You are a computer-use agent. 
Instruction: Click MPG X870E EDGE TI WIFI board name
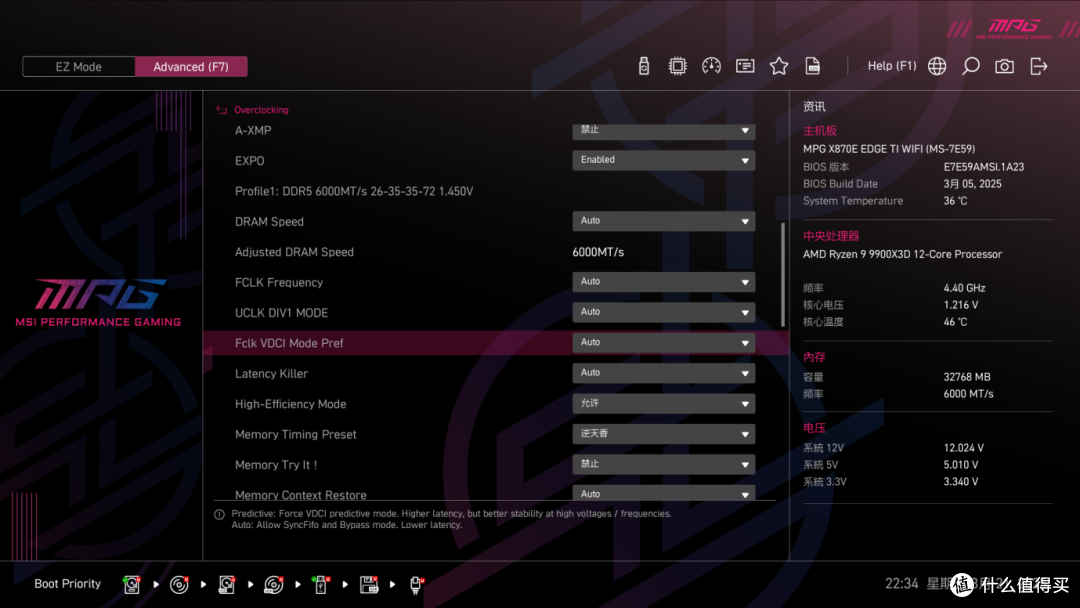889,149
